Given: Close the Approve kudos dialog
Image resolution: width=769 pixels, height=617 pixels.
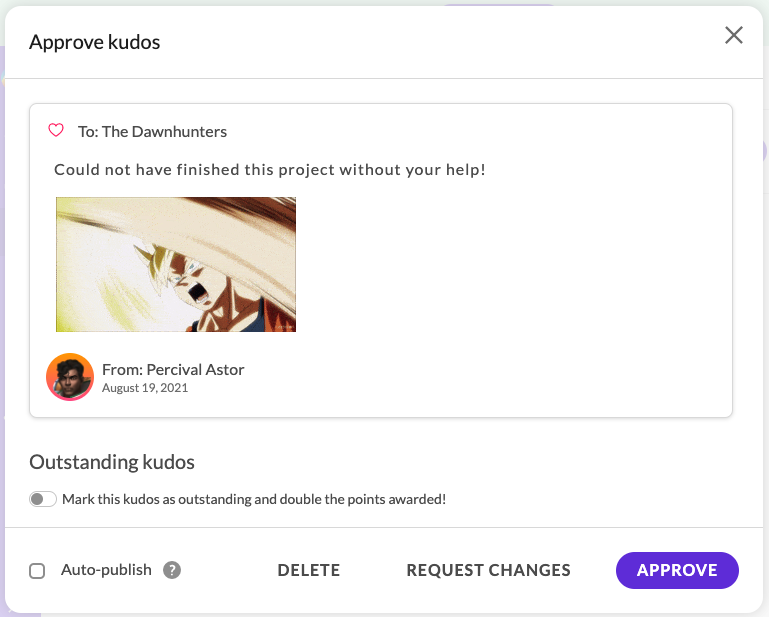Looking at the screenshot, I should 734,35.
